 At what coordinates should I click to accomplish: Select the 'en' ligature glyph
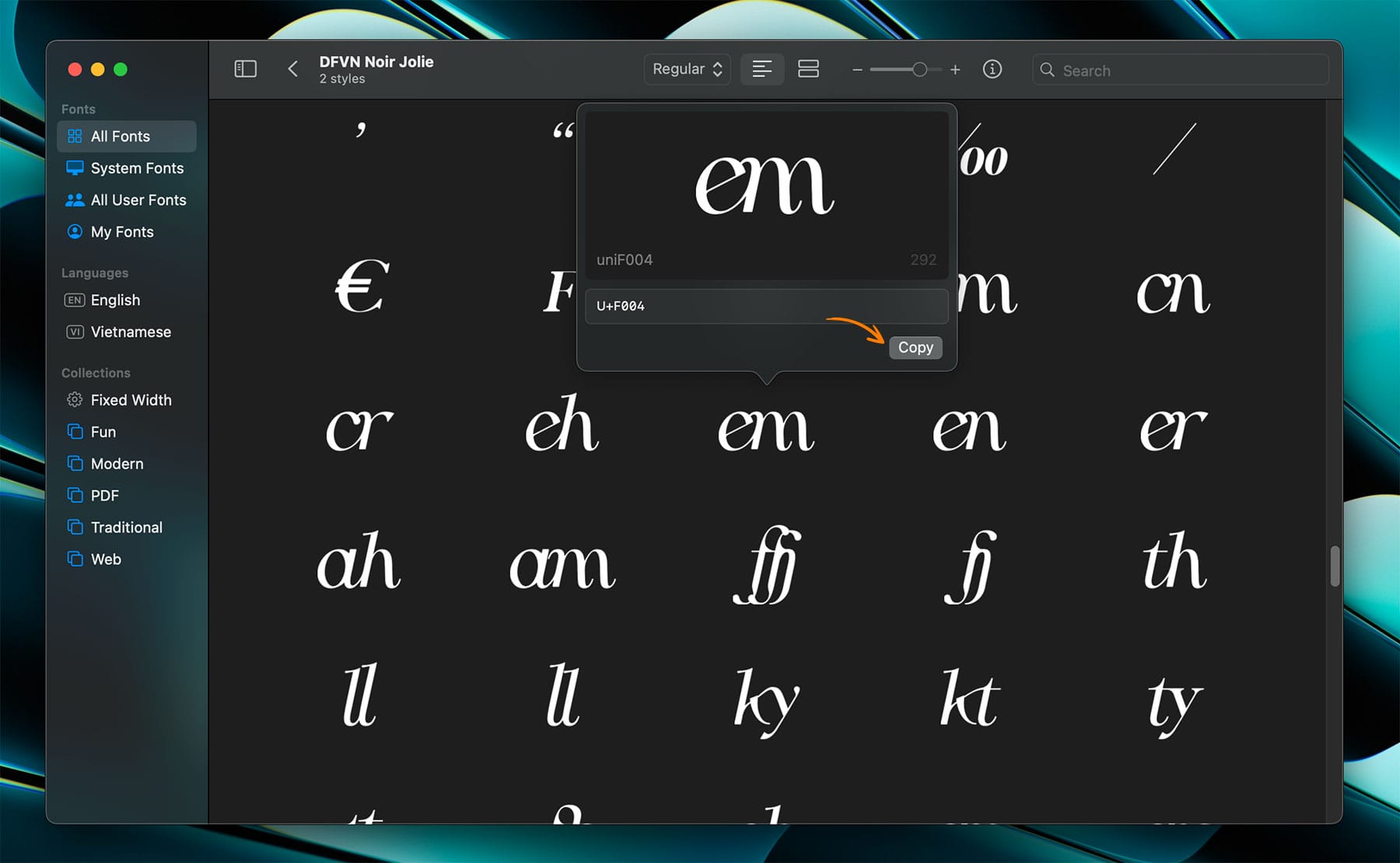(x=970, y=429)
